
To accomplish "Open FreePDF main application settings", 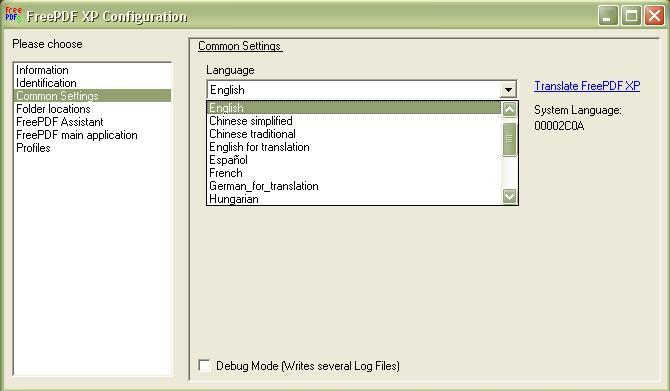I will (93, 135).
